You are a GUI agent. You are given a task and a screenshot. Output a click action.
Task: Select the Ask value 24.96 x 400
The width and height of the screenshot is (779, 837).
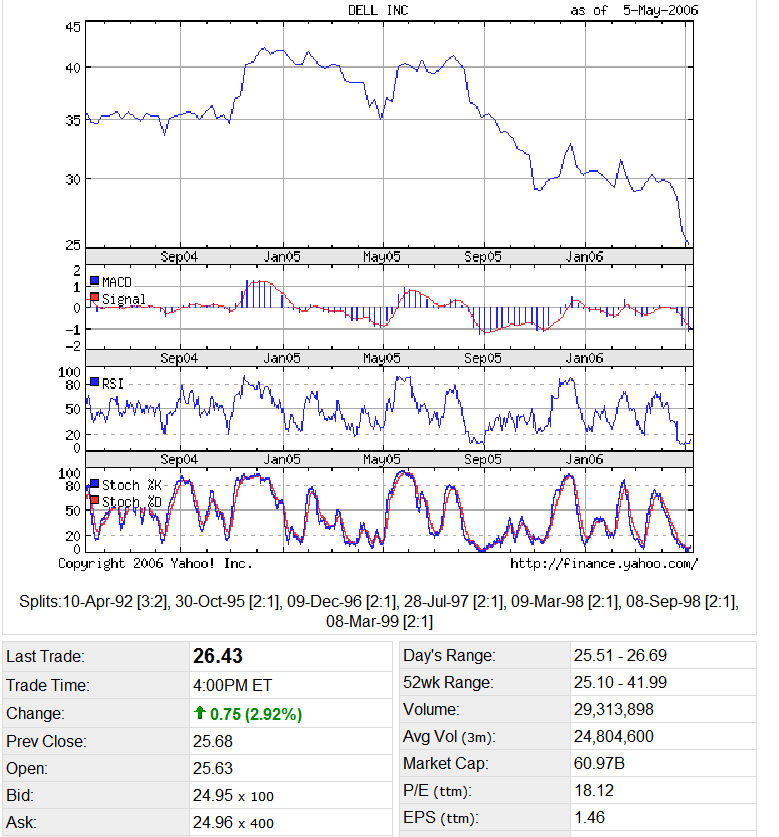(233, 823)
